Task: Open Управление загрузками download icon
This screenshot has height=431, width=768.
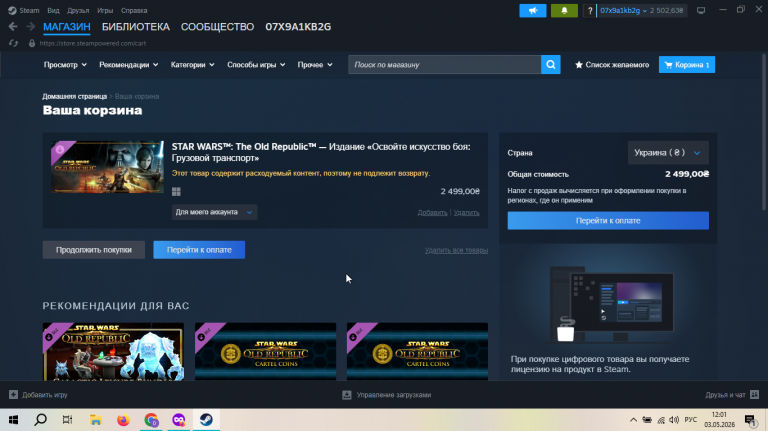Action: click(x=347, y=395)
